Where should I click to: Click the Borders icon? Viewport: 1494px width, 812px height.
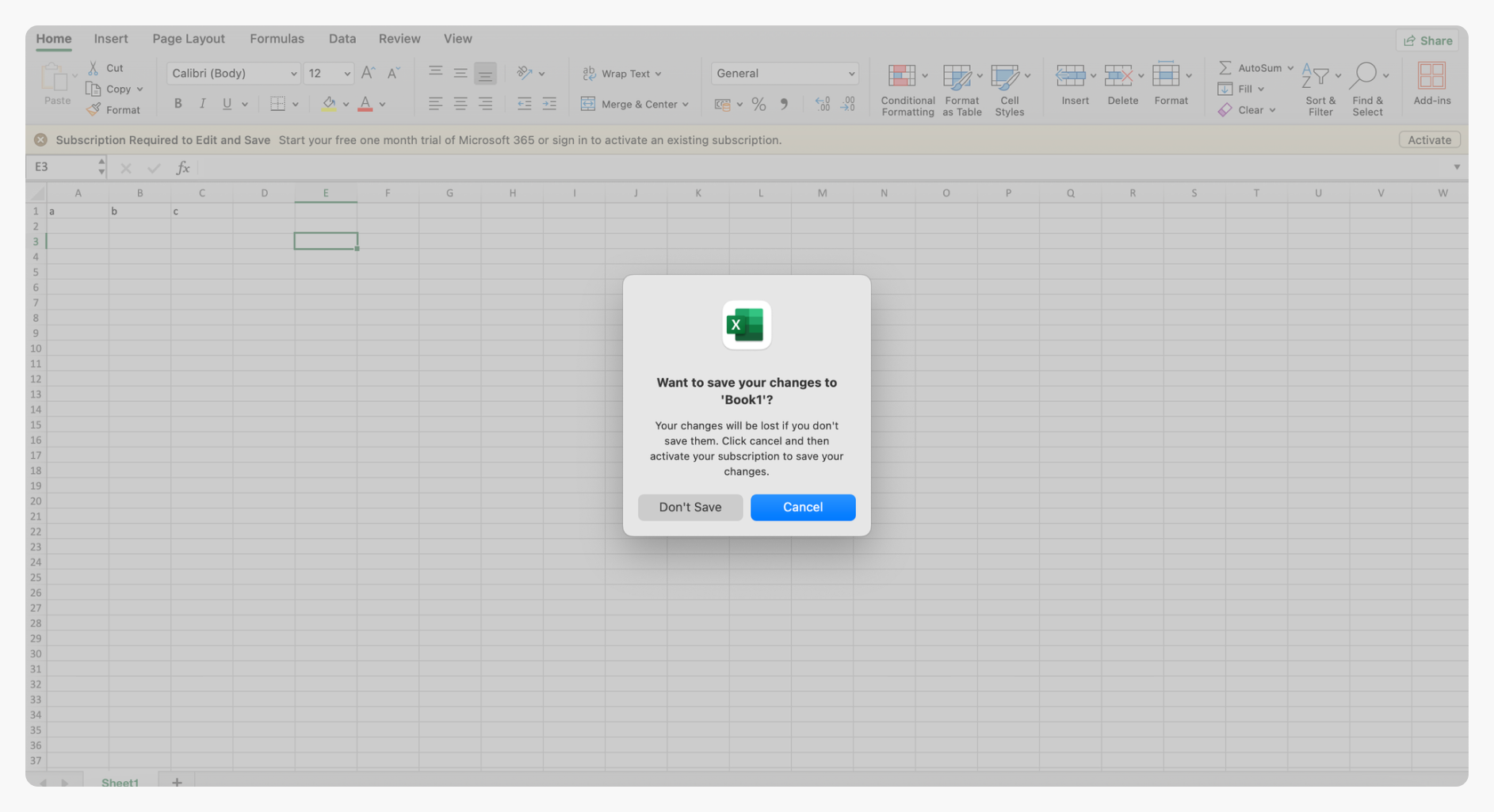(277, 104)
